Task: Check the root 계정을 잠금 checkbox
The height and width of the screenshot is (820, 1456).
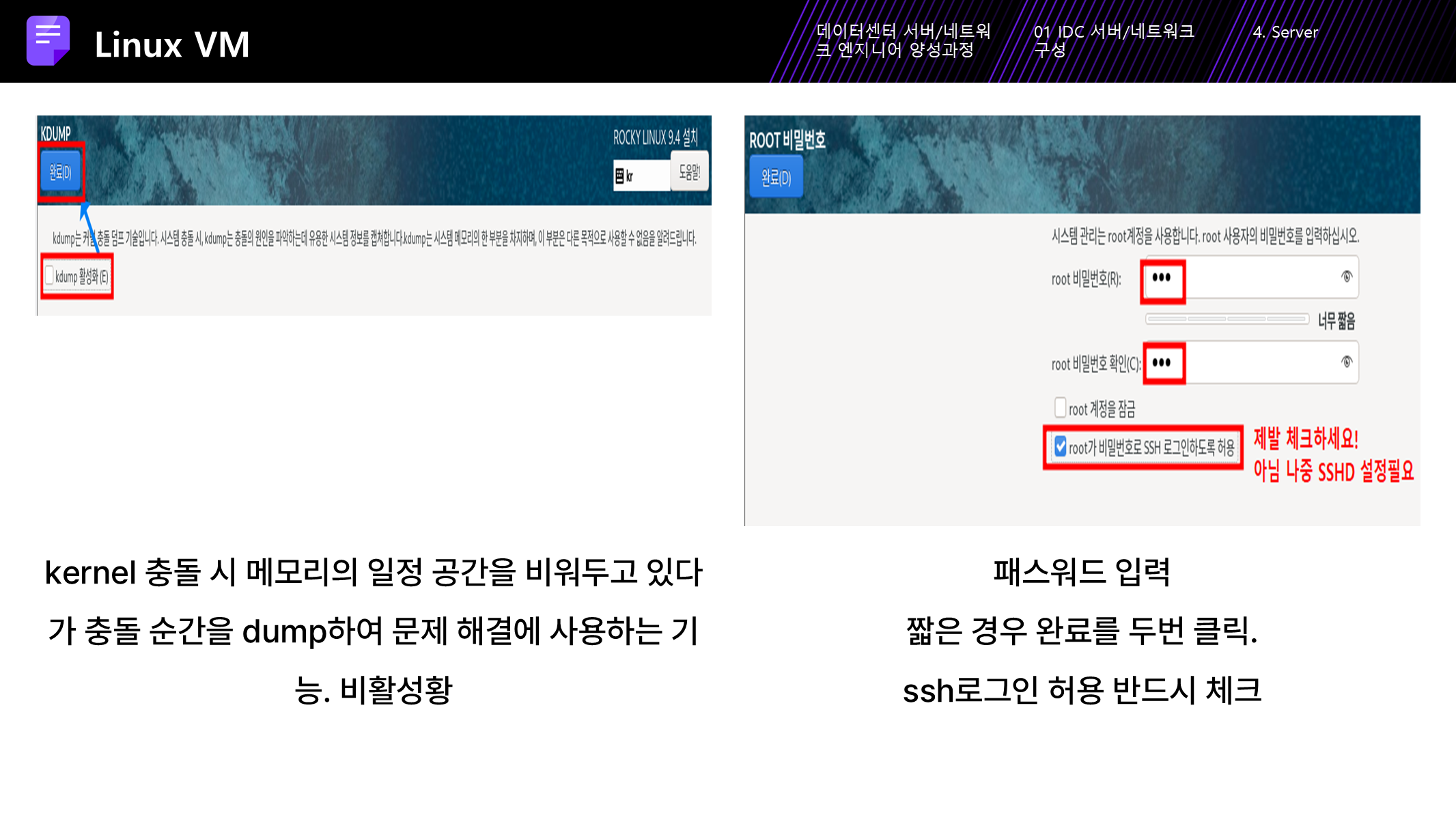Action: (x=1060, y=408)
